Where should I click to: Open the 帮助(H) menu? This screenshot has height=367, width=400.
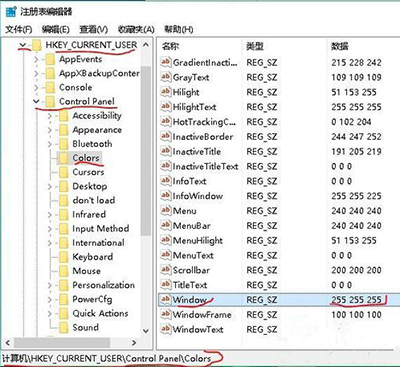coord(179,30)
